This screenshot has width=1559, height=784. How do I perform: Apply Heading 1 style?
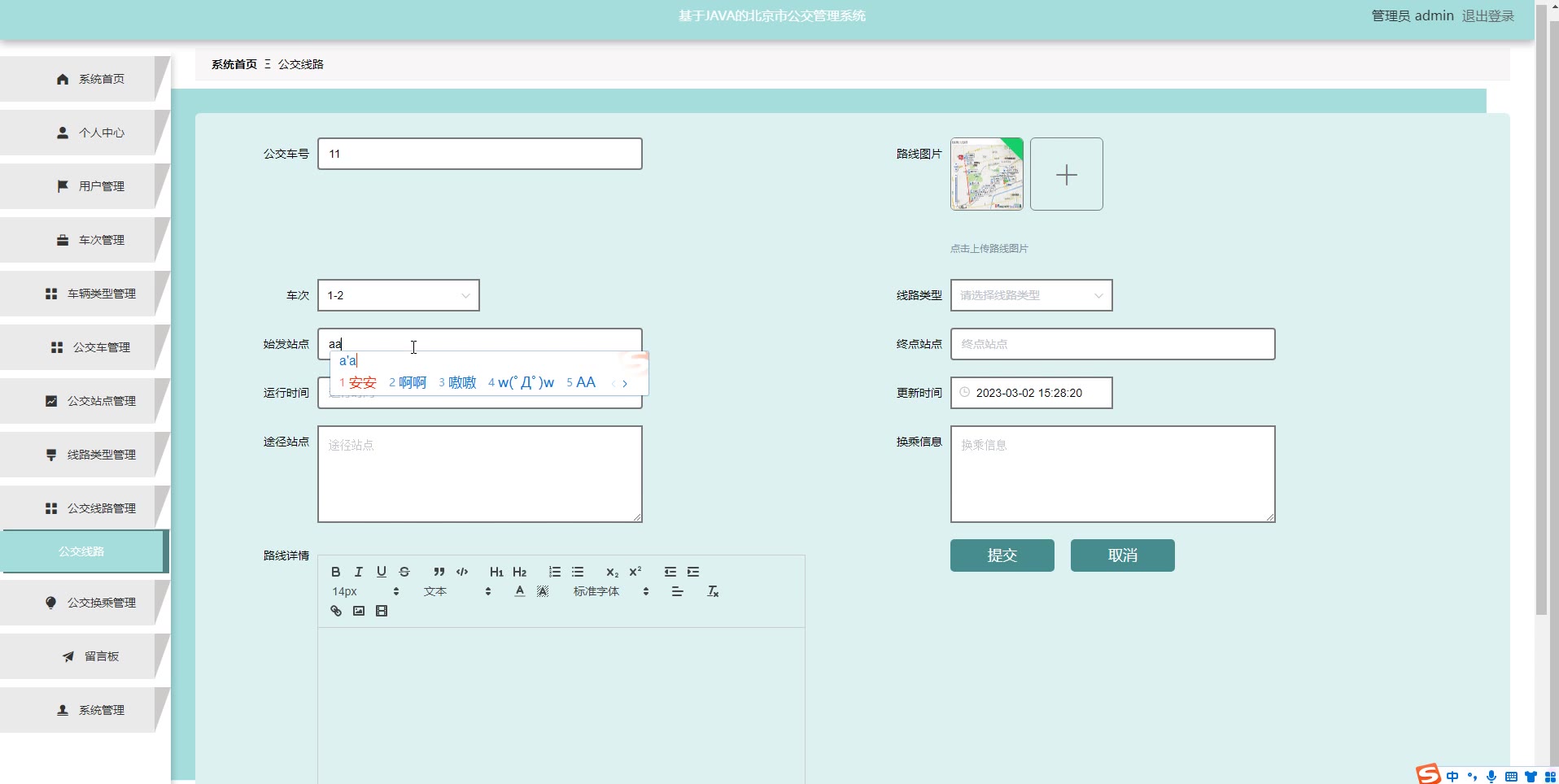(x=496, y=572)
